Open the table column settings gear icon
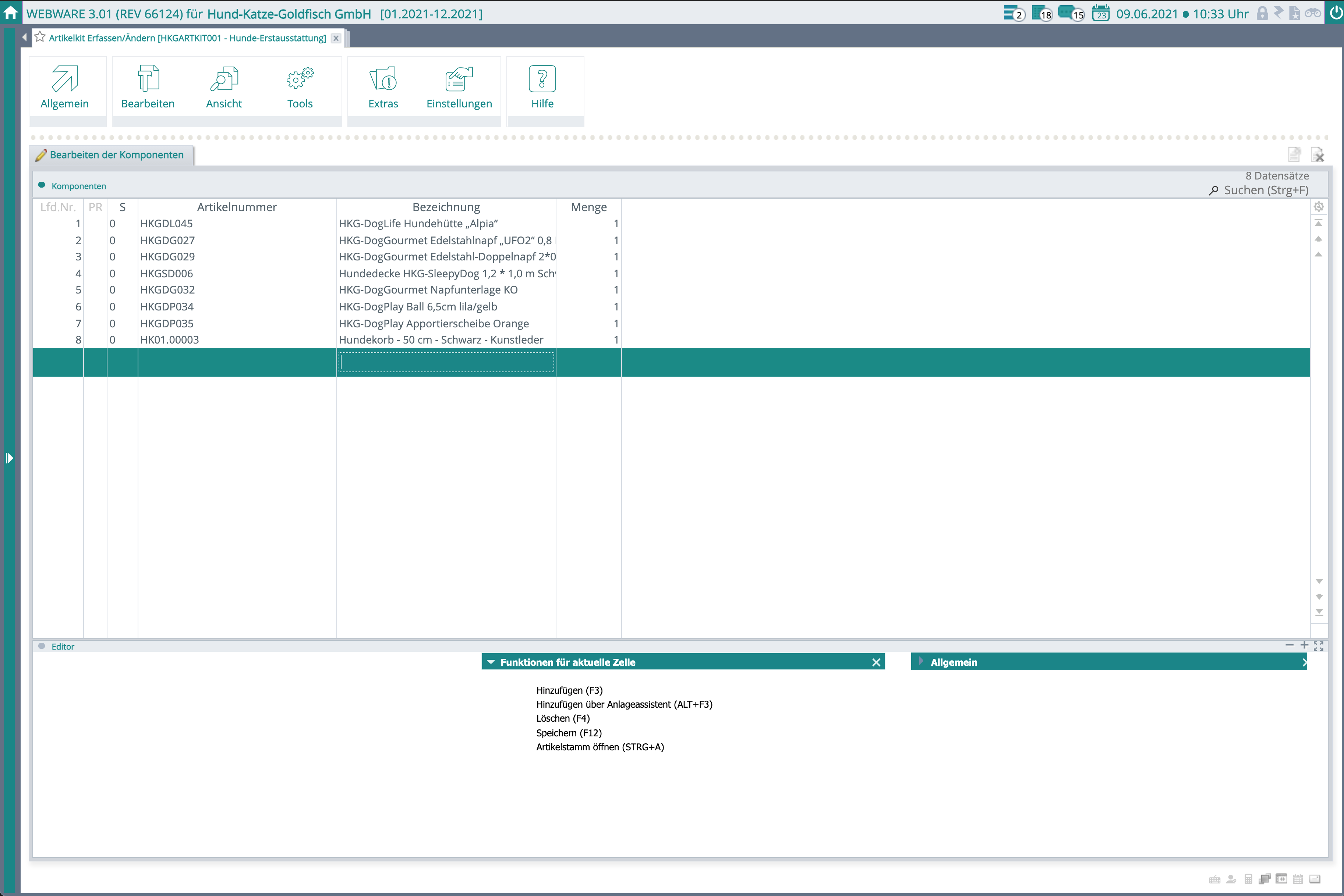Screen dimensions: 1344x896 tap(1318, 207)
